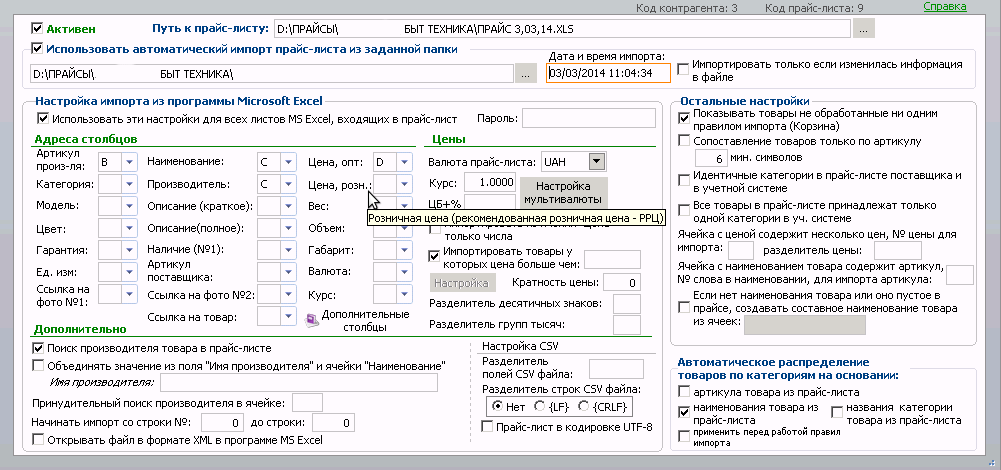Open Дополнительные столбцы icon
Screen dimensions: 1001x470
(x=312, y=320)
